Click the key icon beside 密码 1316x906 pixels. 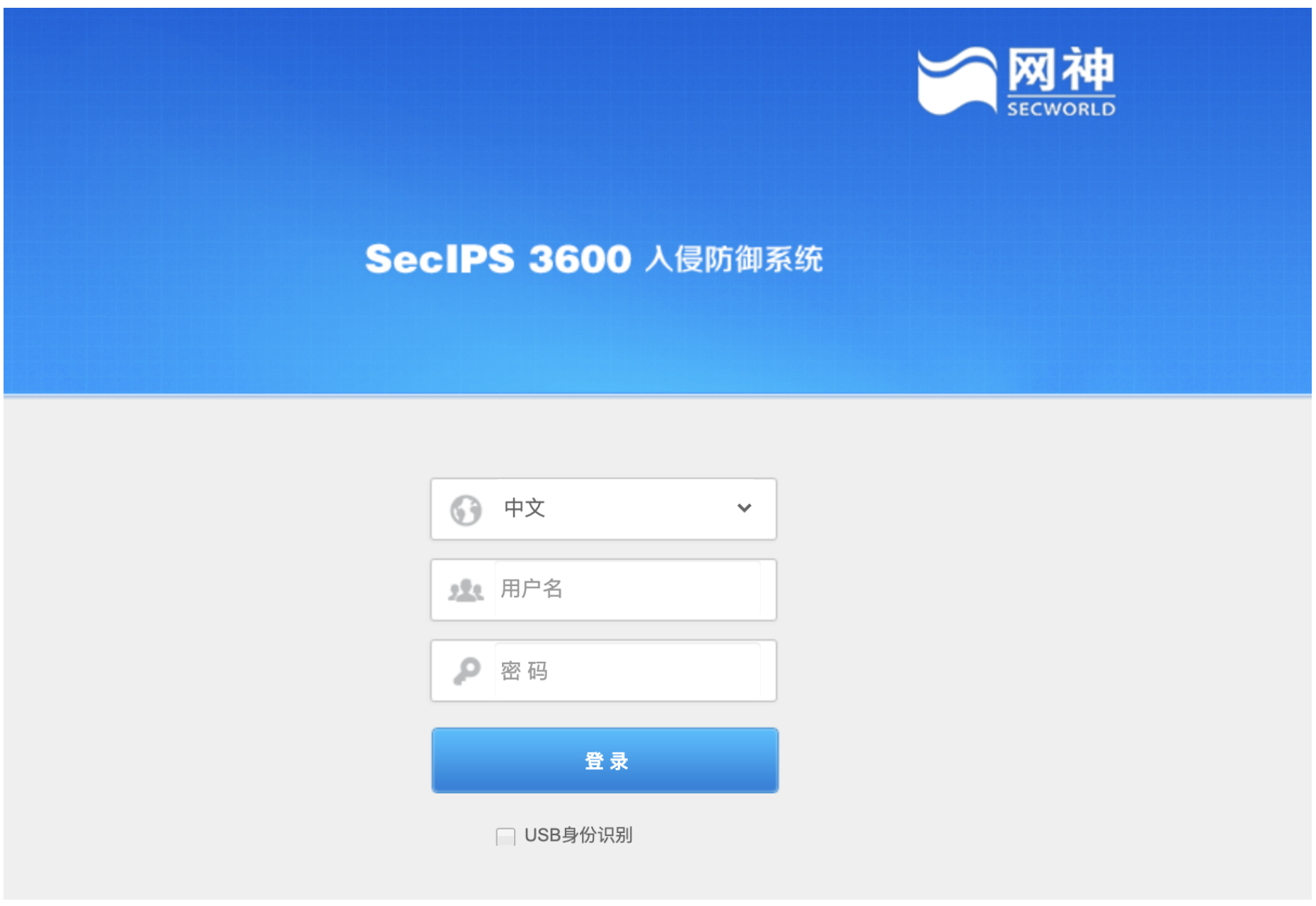click(x=467, y=670)
